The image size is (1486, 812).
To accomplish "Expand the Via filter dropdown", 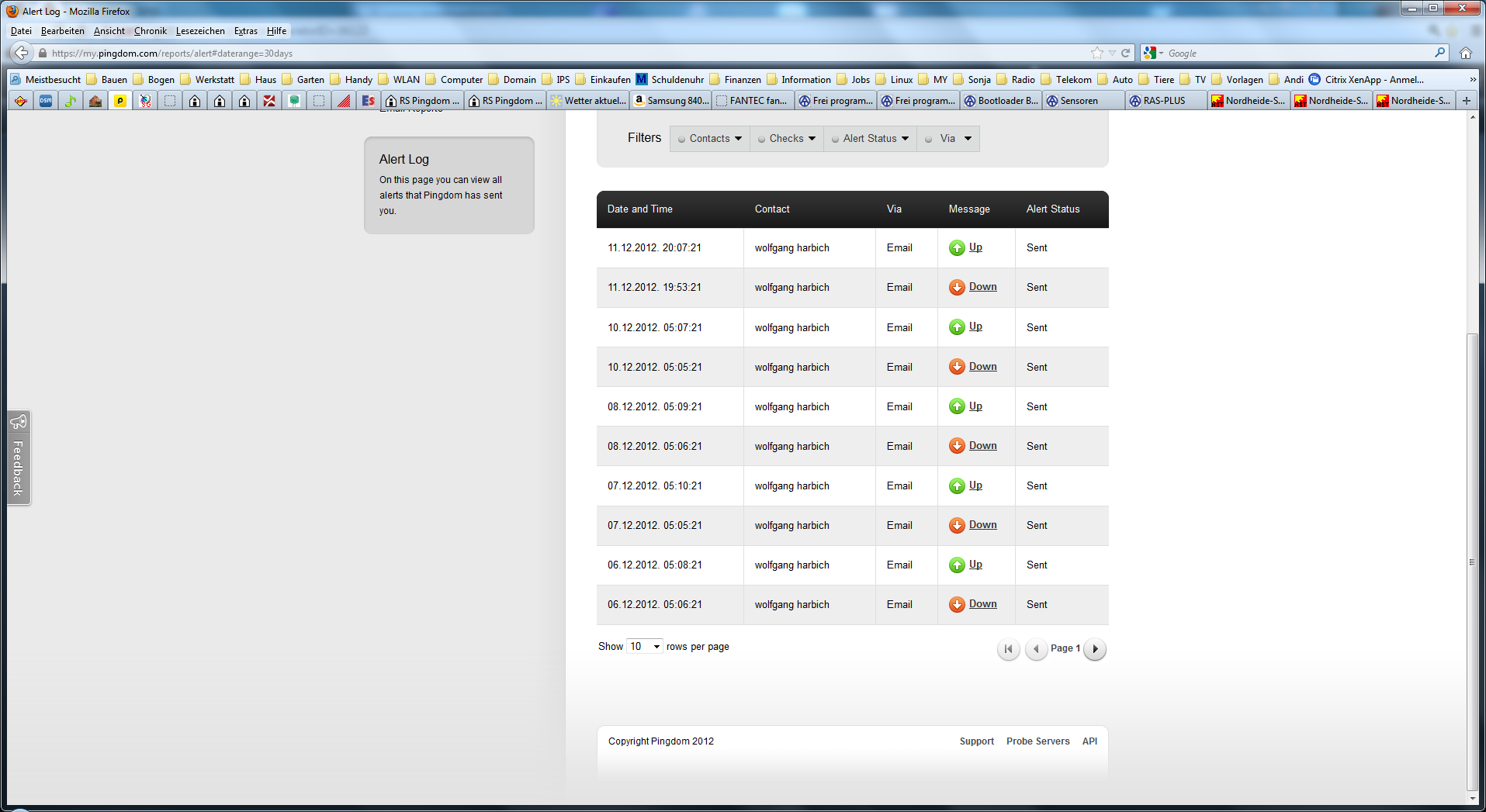I will 948,139.
